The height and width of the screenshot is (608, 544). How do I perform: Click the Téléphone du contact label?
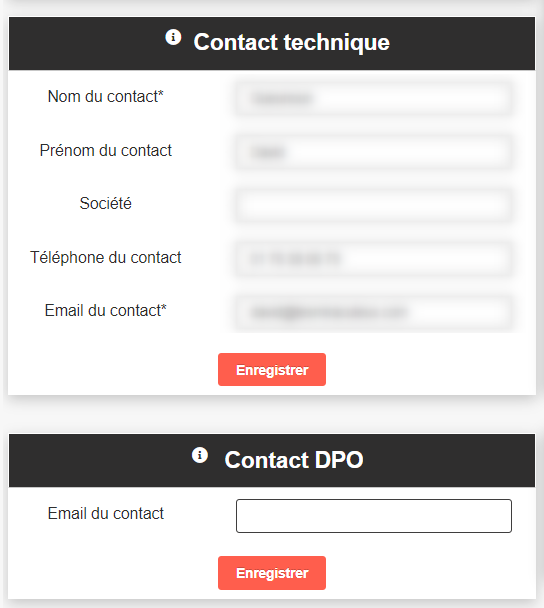tap(105, 257)
